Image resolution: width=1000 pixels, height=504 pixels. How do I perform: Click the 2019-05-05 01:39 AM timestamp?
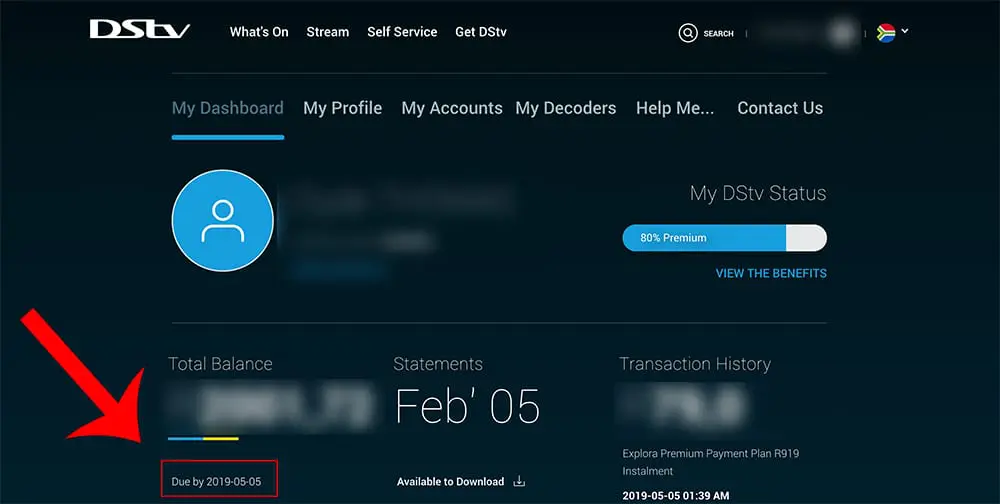tap(675, 496)
